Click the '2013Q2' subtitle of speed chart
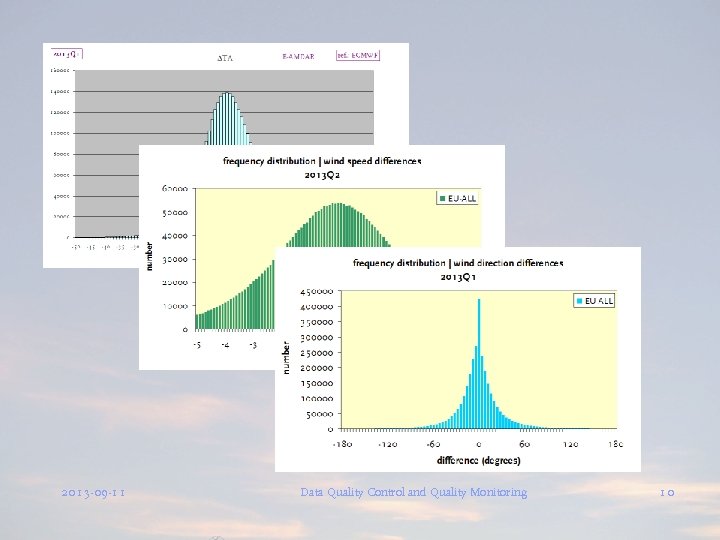This screenshot has height=540, width=720. point(322,175)
